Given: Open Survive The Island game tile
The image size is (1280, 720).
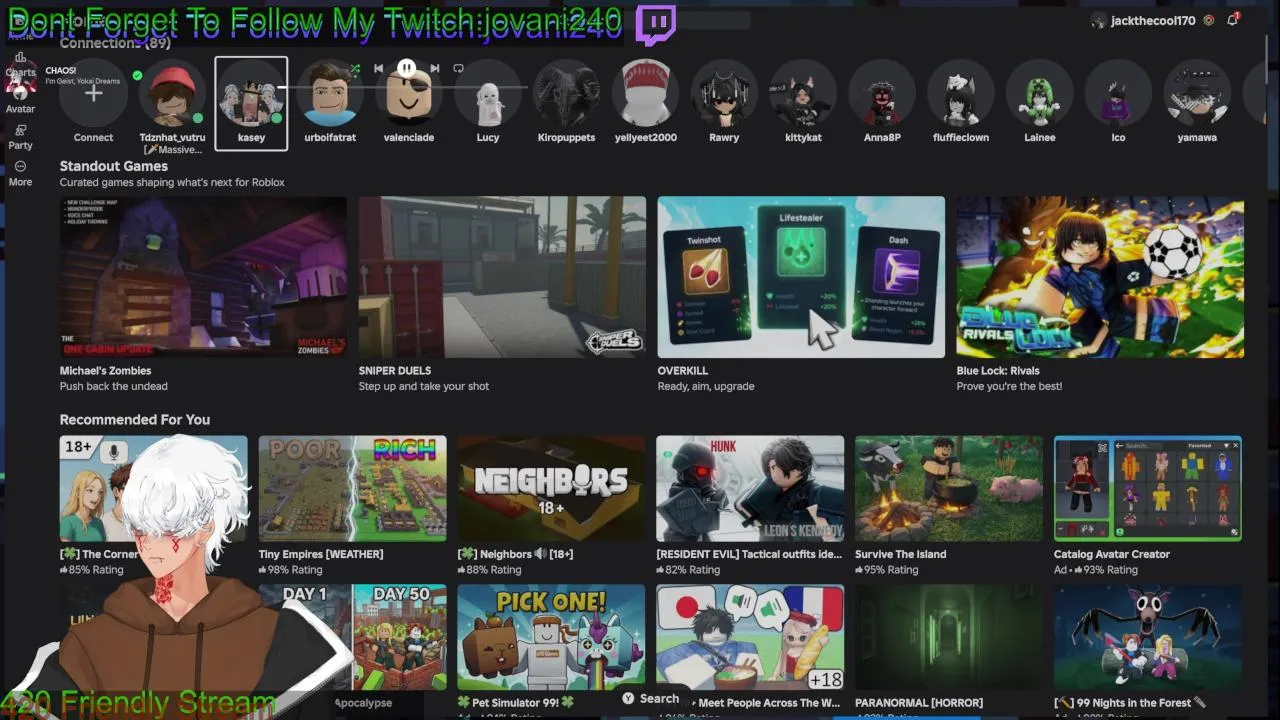Looking at the screenshot, I should [949, 488].
